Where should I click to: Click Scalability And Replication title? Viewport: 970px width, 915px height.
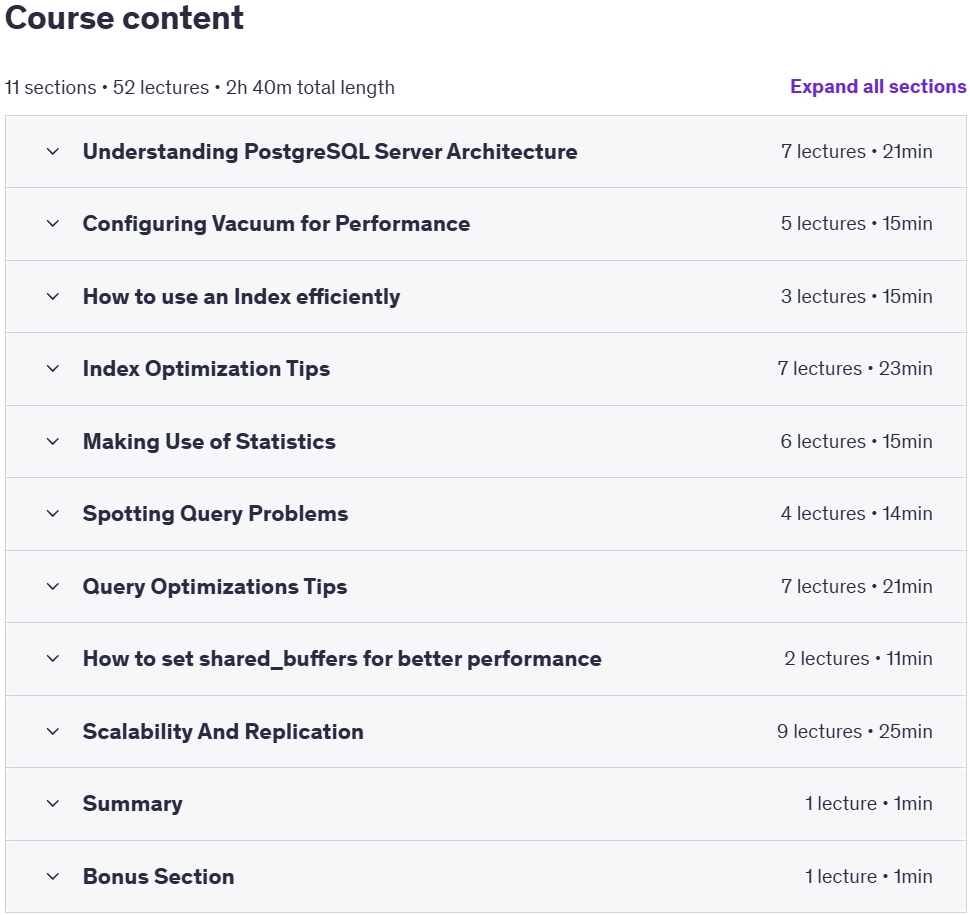point(223,732)
